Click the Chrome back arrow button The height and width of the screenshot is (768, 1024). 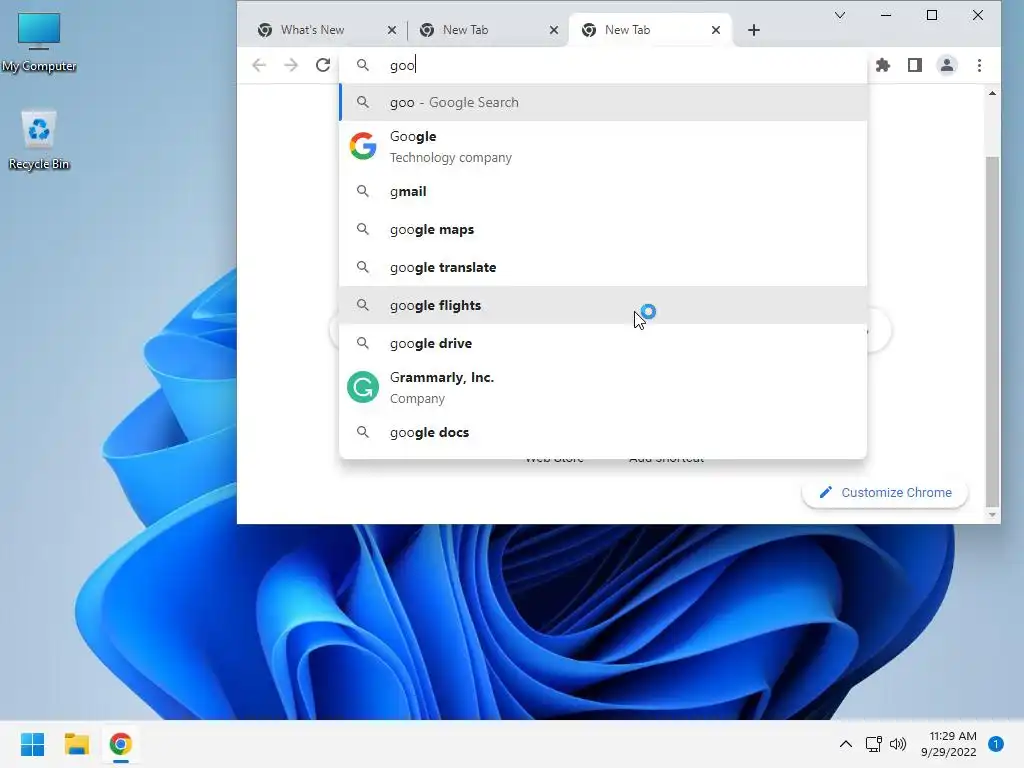coord(259,65)
